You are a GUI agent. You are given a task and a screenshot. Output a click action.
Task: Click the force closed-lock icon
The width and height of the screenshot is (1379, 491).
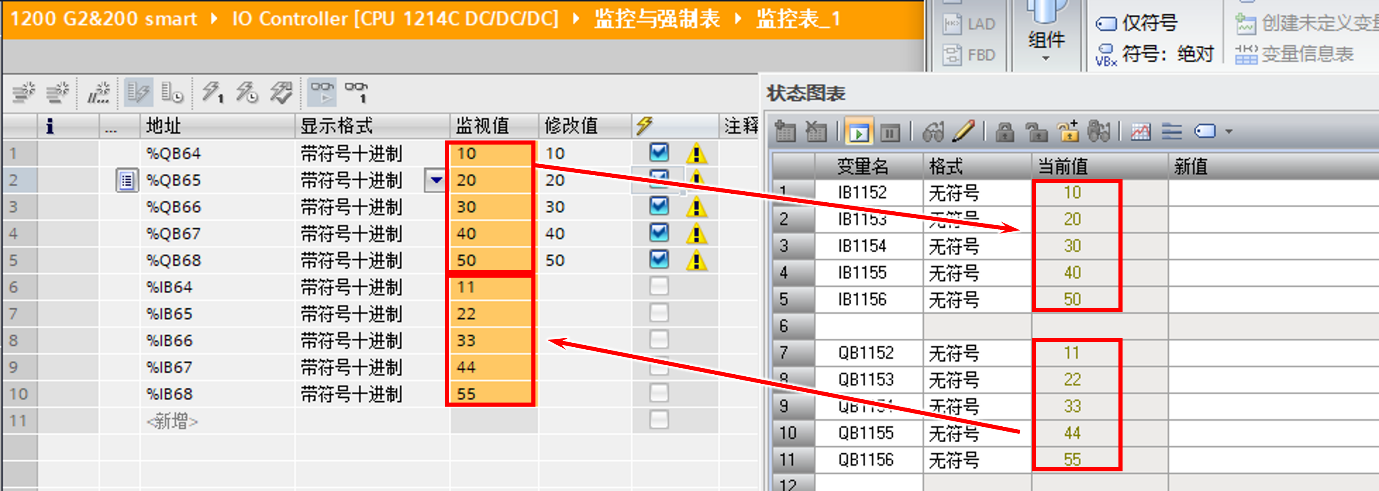1006,131
